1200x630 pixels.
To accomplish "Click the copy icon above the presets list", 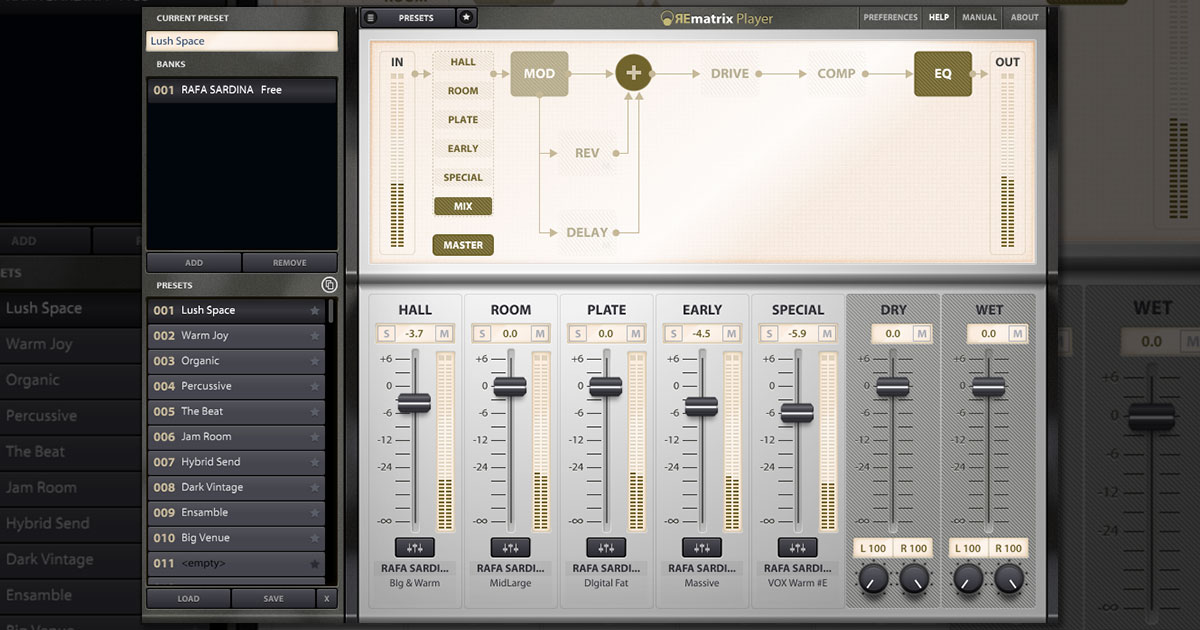I will (329, 285).
